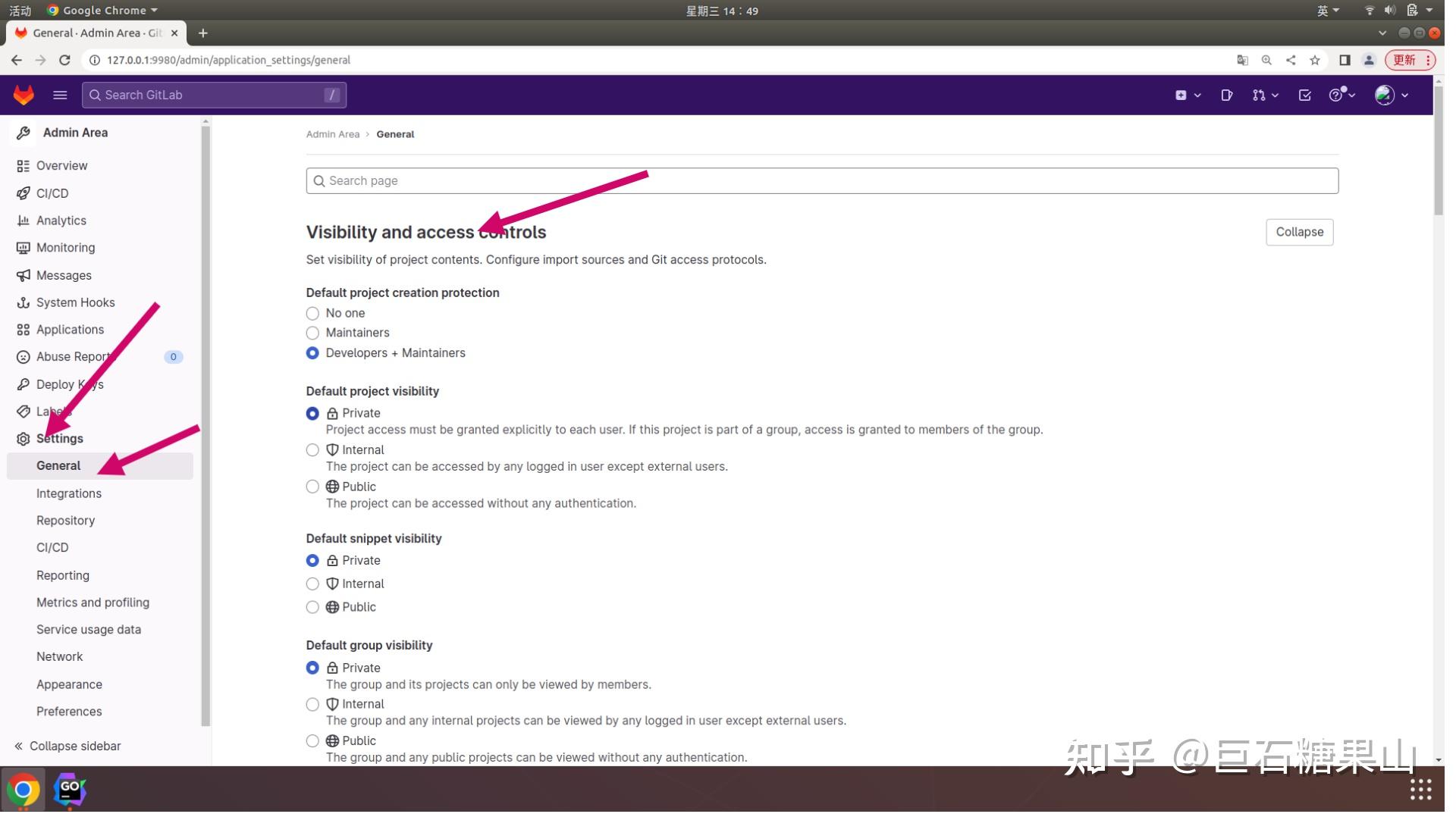Expand the avatar account dropdown
The image size is (1456, 817).
point(1405,95)
